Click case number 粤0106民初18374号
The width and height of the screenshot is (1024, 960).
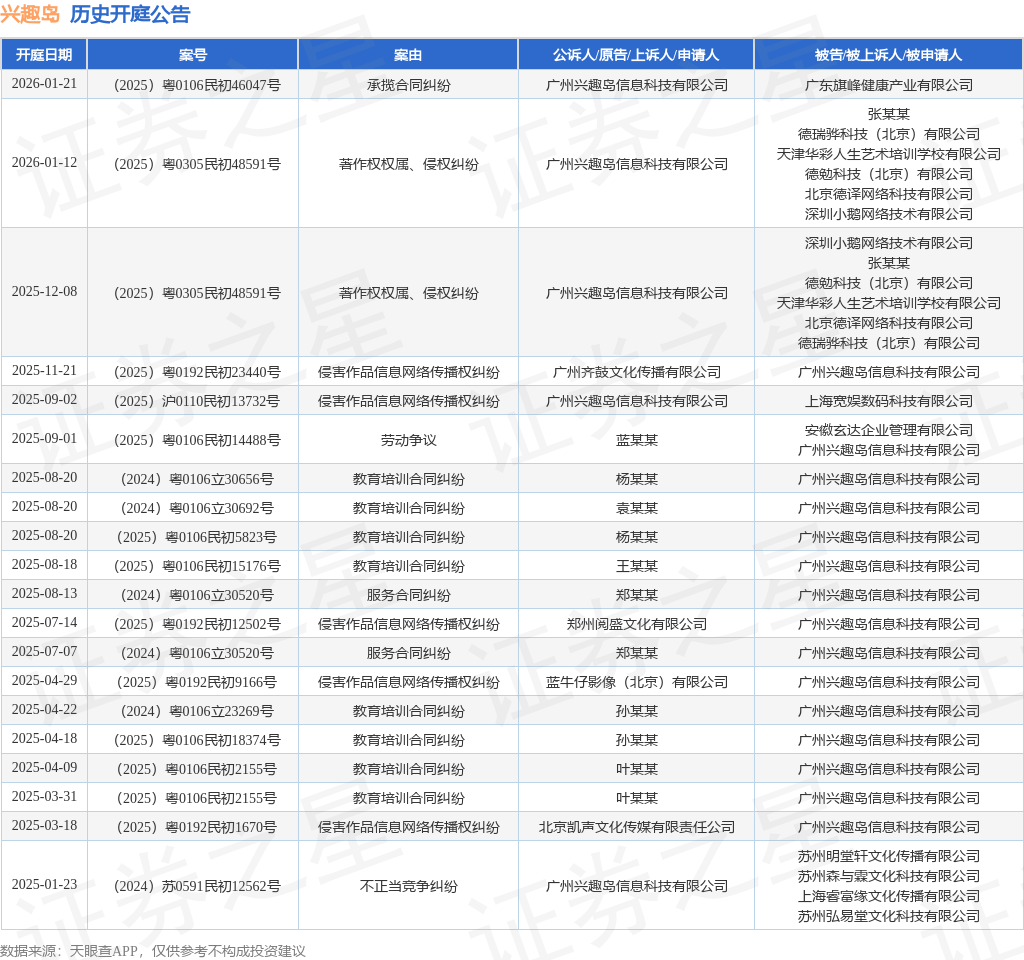point(197,740)
